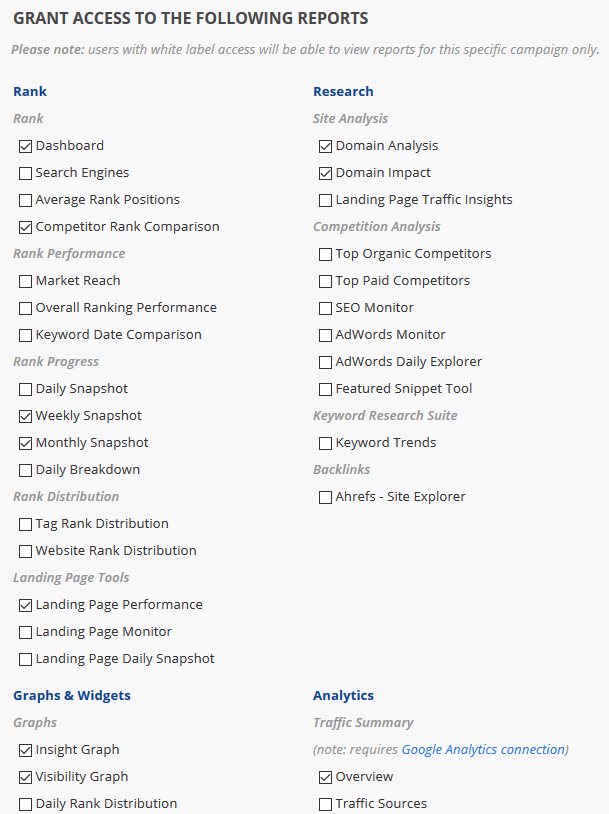This screenshot has width=609, height=814.
Task: Check Keyword Date Comparison option
Action: coord(26,335)
